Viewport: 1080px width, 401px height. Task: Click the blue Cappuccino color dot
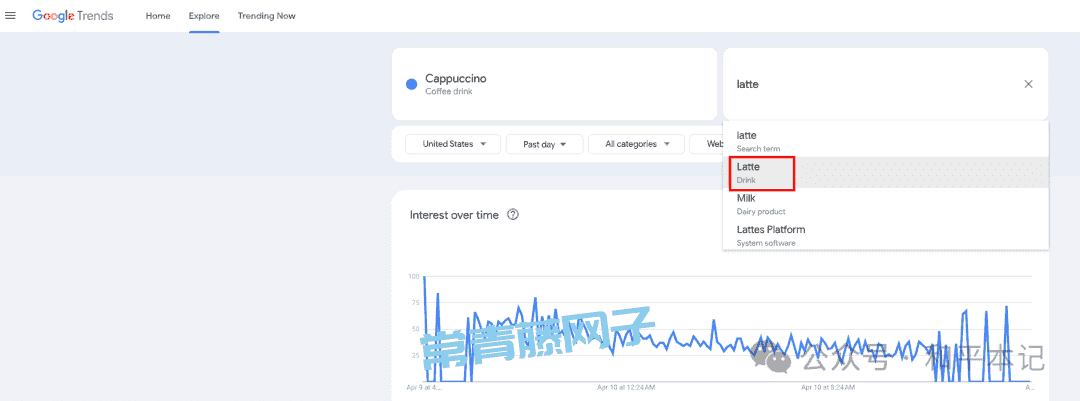point(412,85)
